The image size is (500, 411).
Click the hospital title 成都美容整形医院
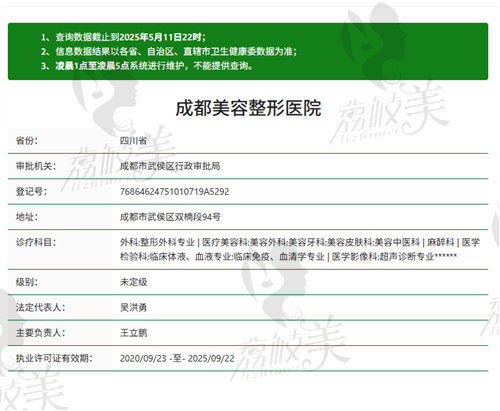click(x=248, y=108)
